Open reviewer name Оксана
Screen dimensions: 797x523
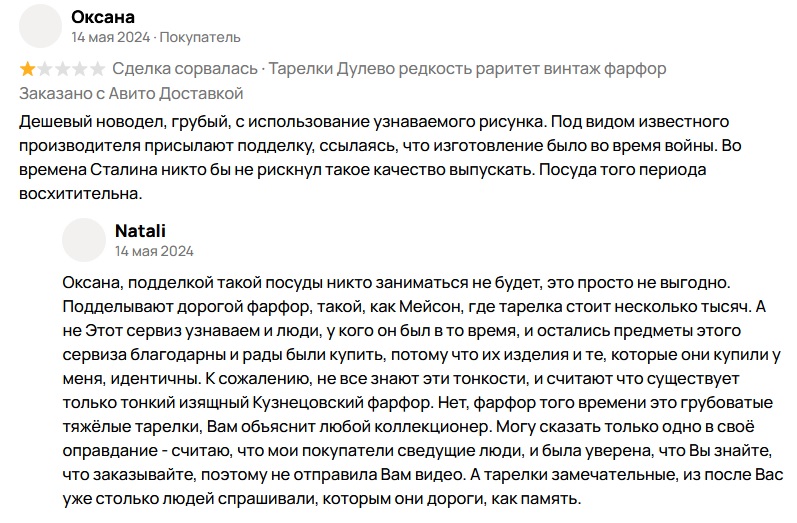(x=103, y=17)
